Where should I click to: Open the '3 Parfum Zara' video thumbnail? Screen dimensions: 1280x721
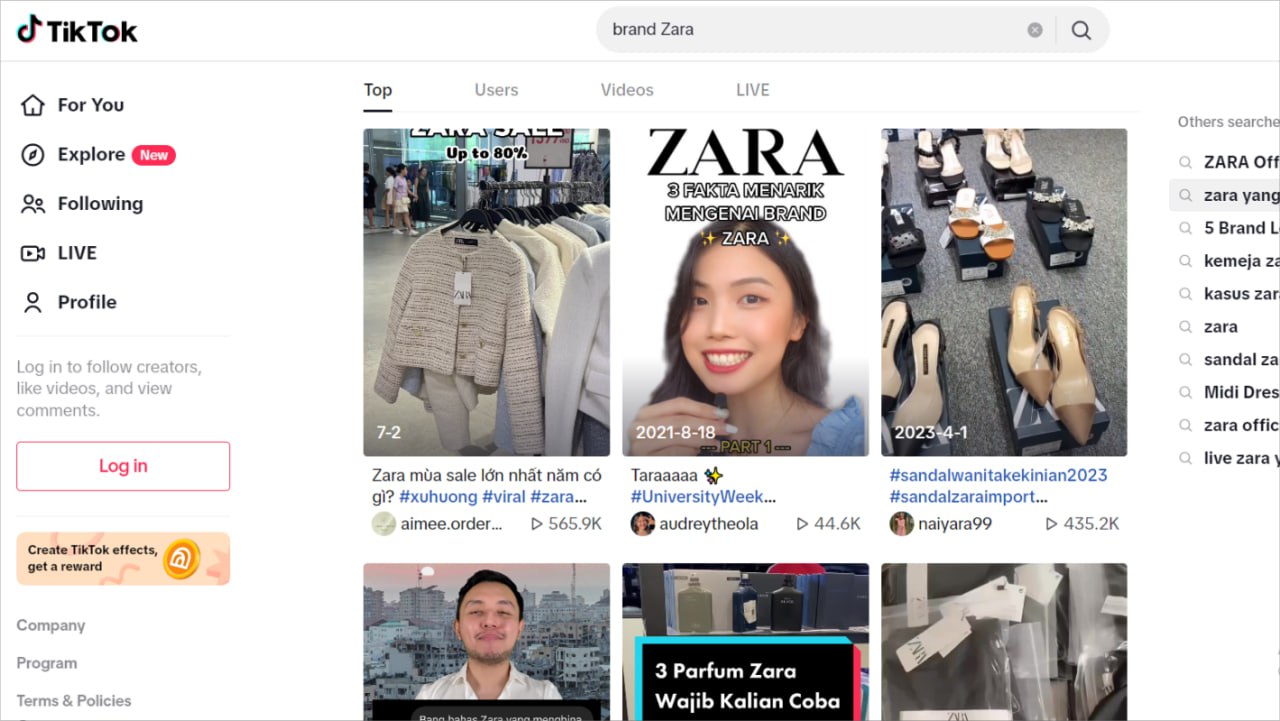[745, 641]
